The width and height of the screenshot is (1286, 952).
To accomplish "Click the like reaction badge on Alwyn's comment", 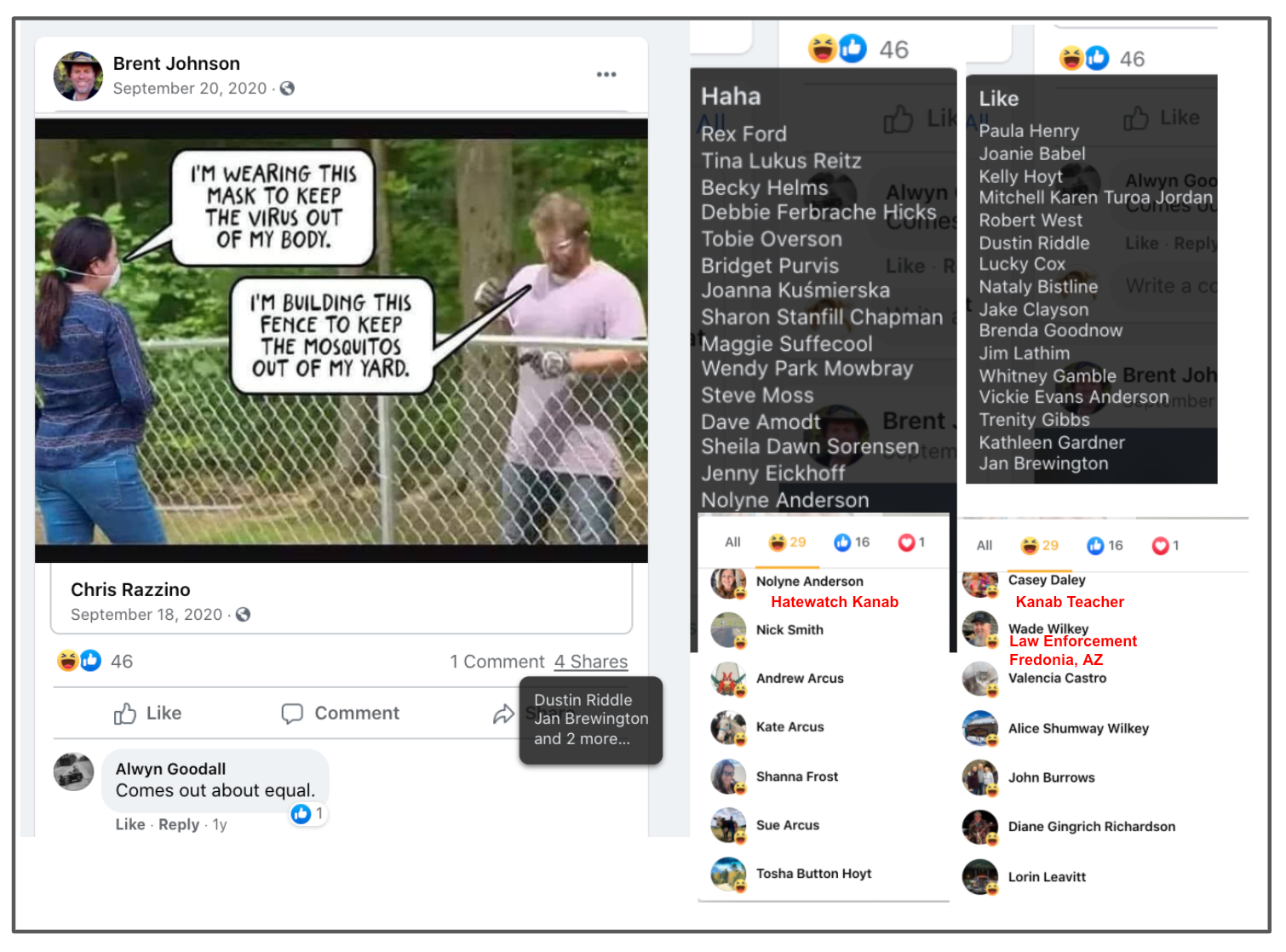I will (x=301, y=814).
